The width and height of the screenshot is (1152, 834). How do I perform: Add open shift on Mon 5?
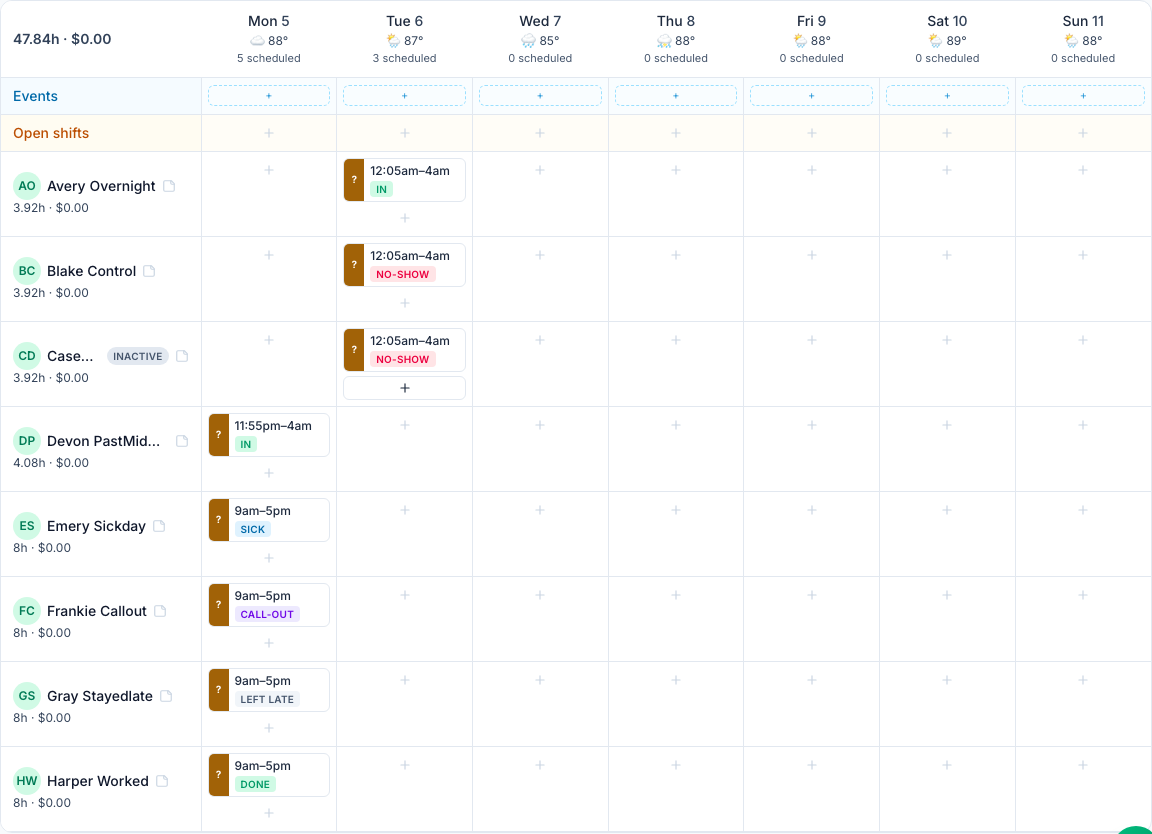[x=269, y=133]
